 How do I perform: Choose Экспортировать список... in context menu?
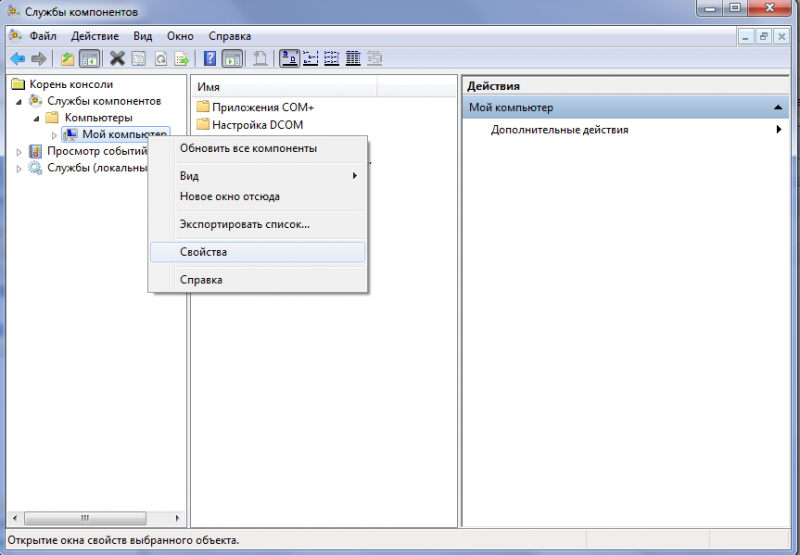[x=258, y=224]
